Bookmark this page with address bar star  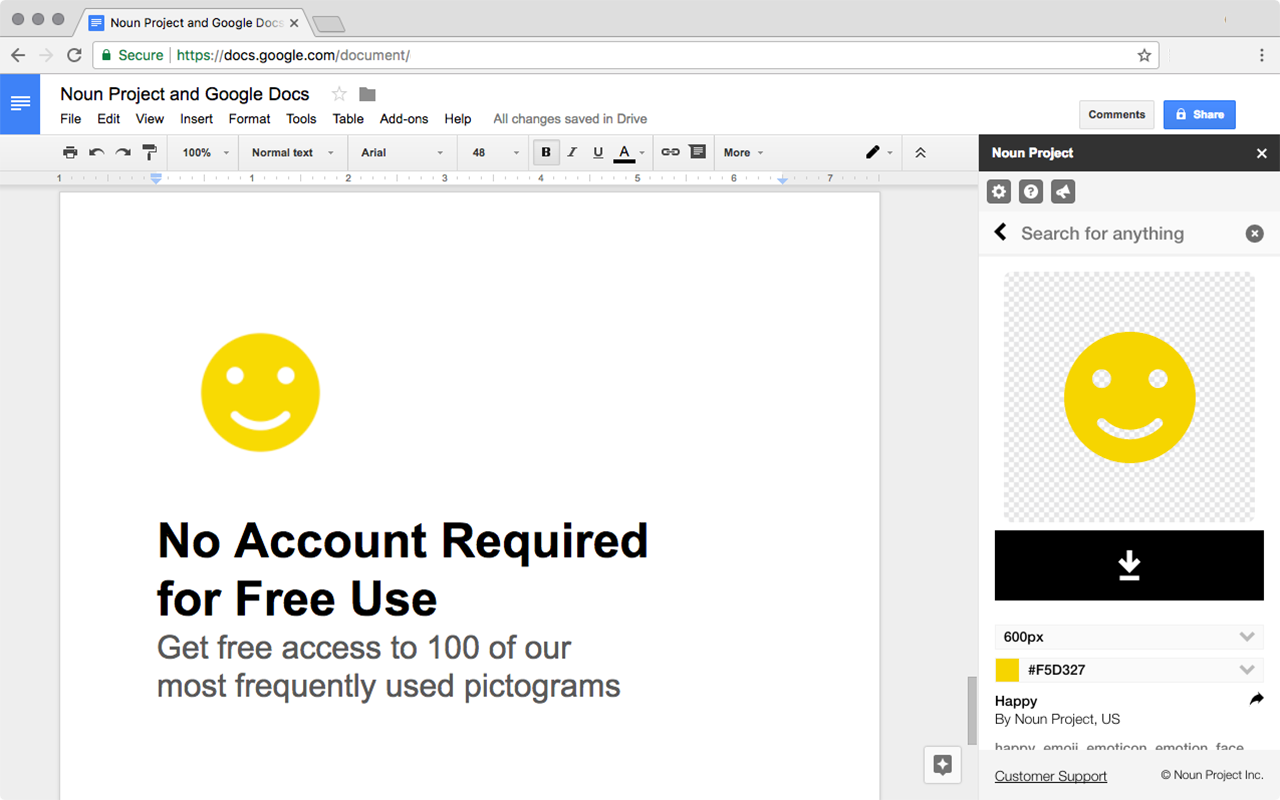1144,55
